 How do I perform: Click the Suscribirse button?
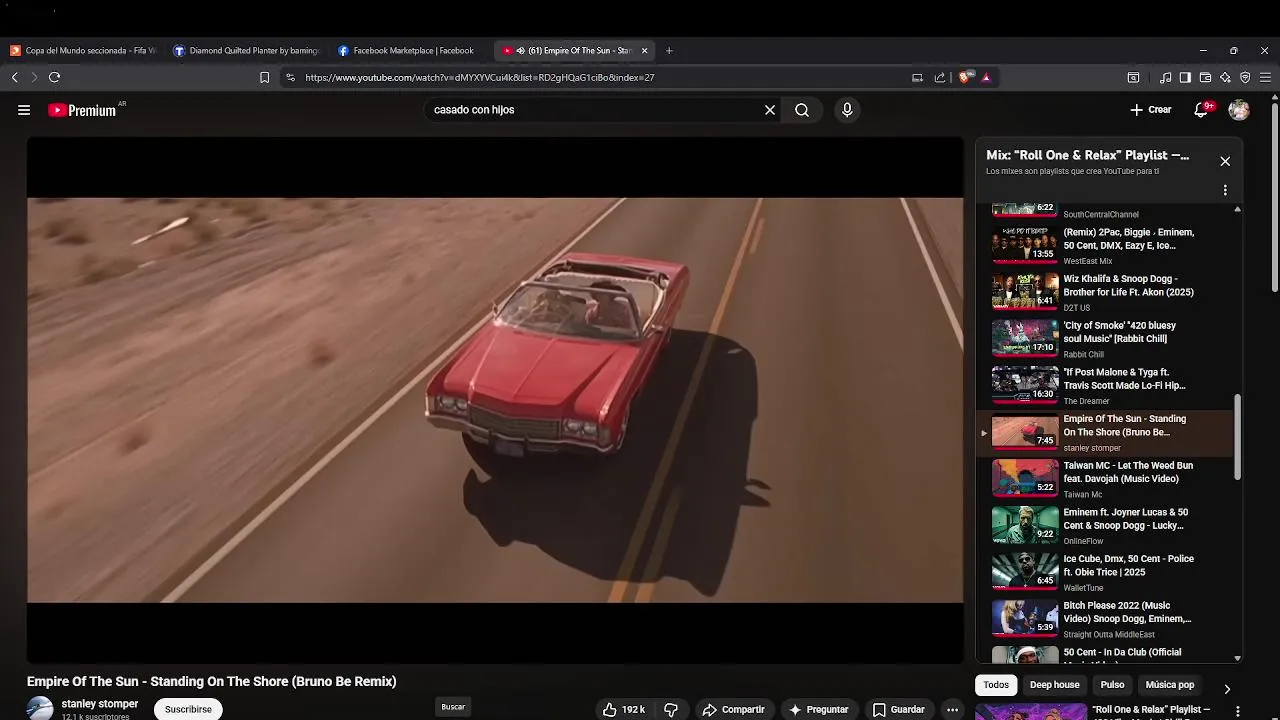tap(188, 709)
